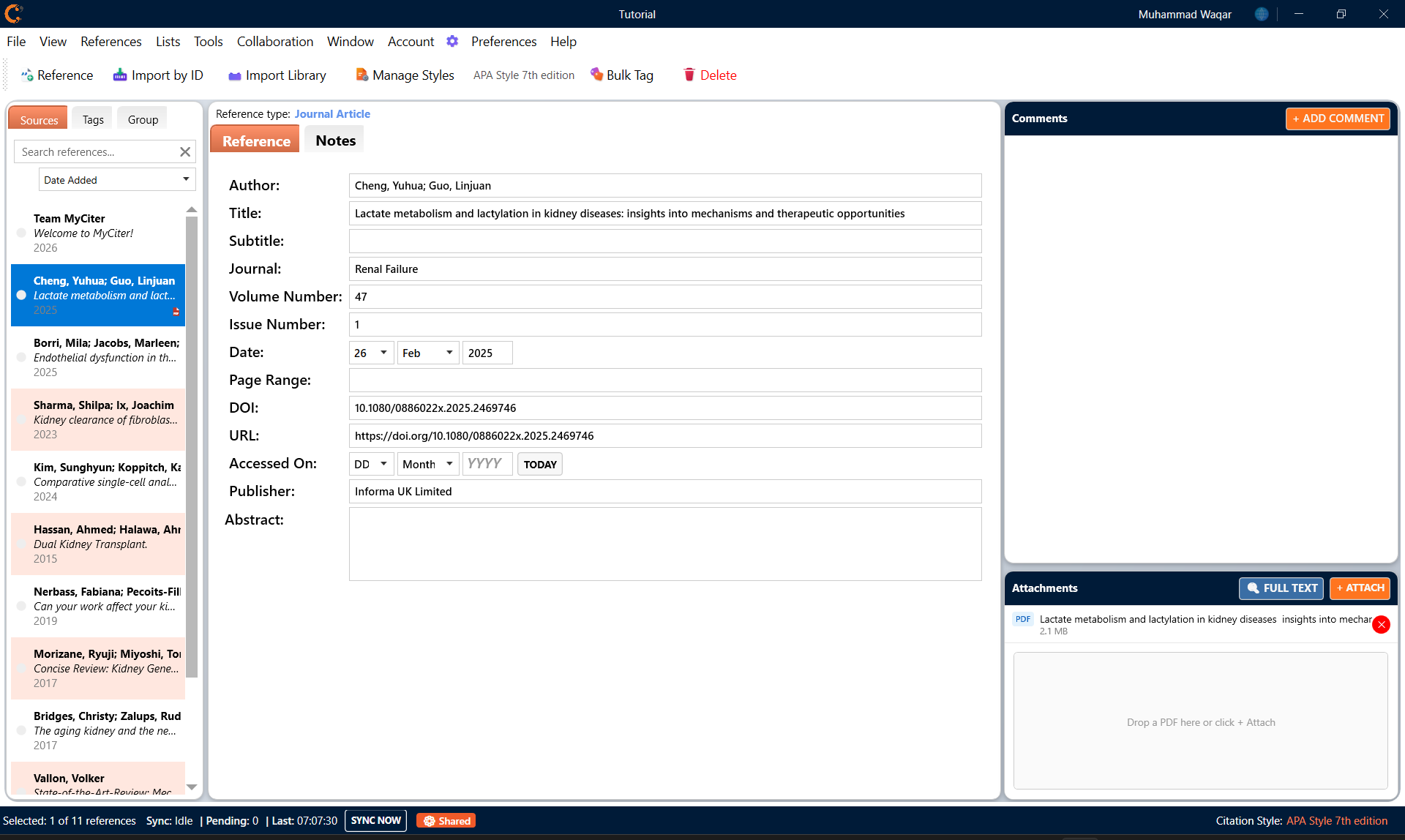Open APA Style 7th edition style selector
The image size is (1405, 840).
524,75
